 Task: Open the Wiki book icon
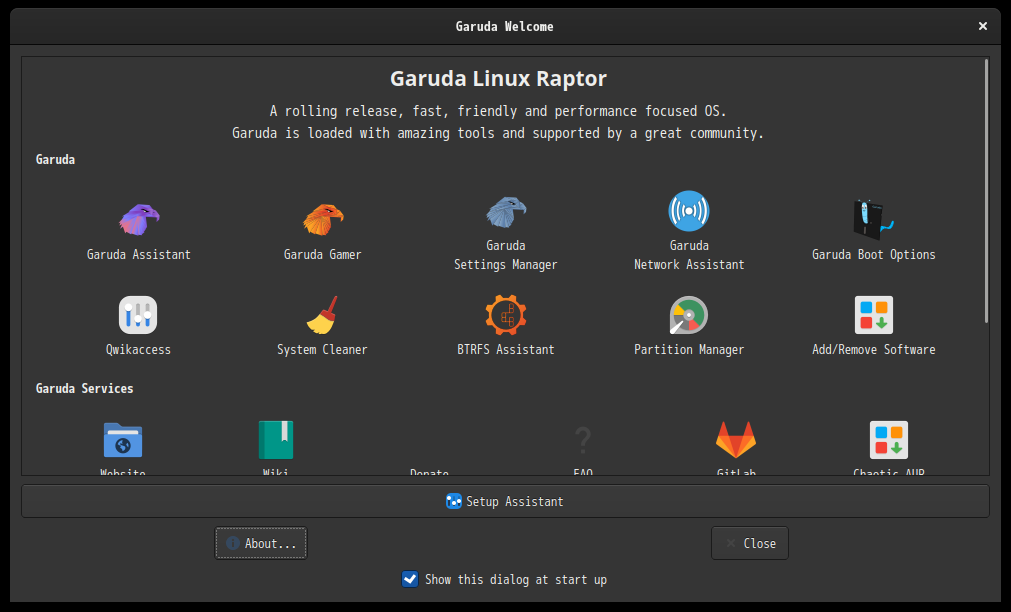click(x=276, y=440)
